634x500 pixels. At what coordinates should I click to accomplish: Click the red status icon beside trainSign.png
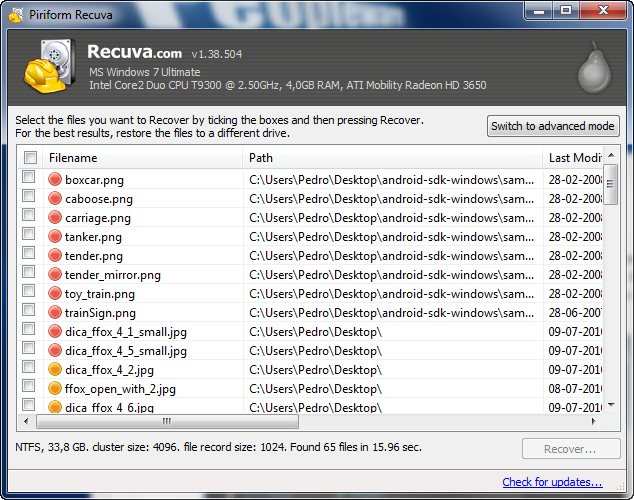coord(55,312)
